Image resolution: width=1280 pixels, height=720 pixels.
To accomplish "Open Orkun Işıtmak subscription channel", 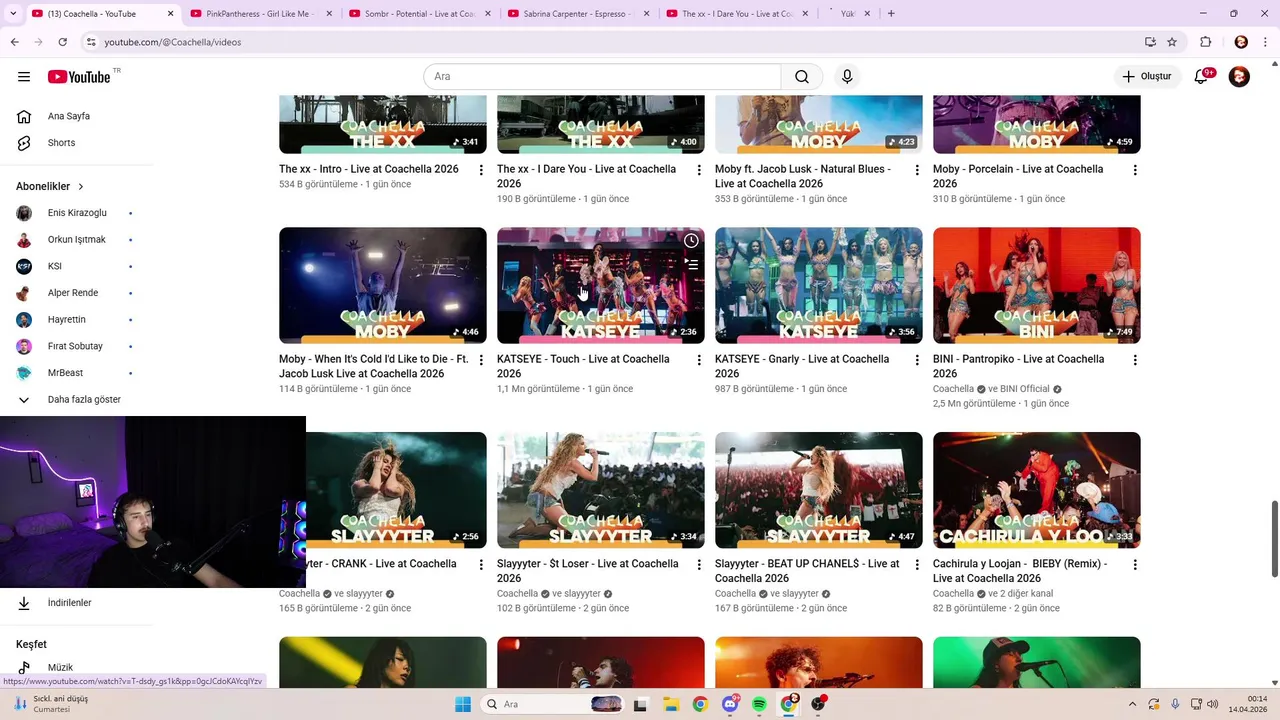I will point(77,240).
